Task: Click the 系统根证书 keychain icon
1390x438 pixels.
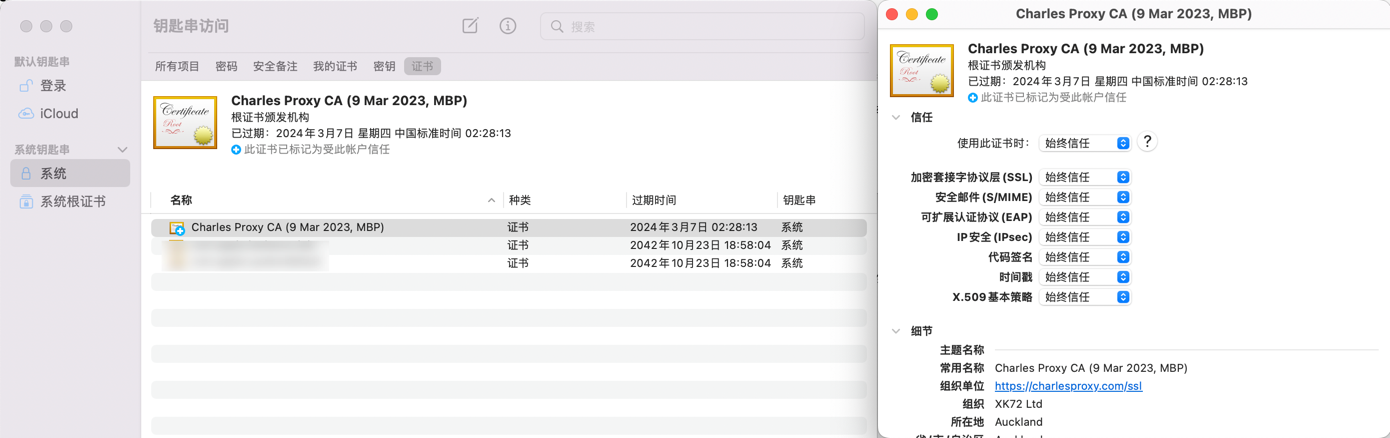Action: pyautogui.click(x=27, y=202)
